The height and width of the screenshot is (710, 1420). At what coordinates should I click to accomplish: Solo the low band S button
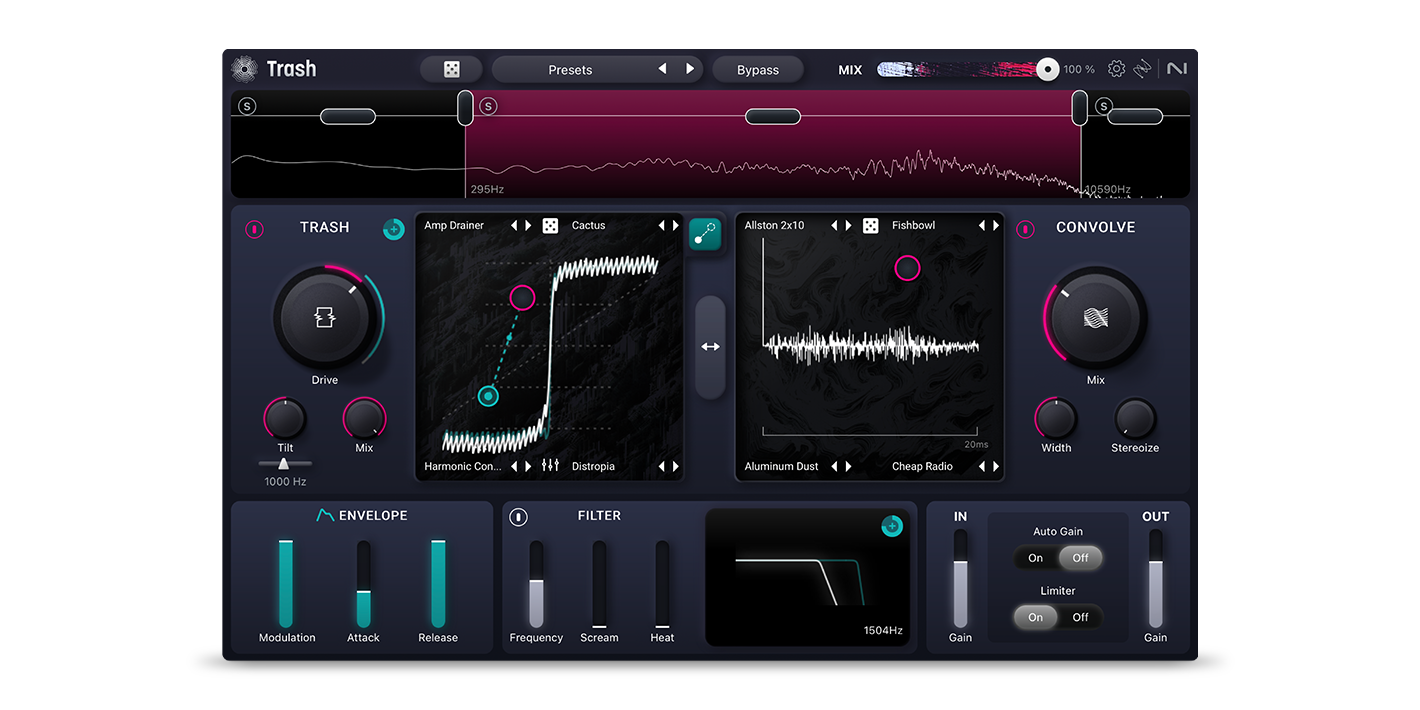(247, 106)
